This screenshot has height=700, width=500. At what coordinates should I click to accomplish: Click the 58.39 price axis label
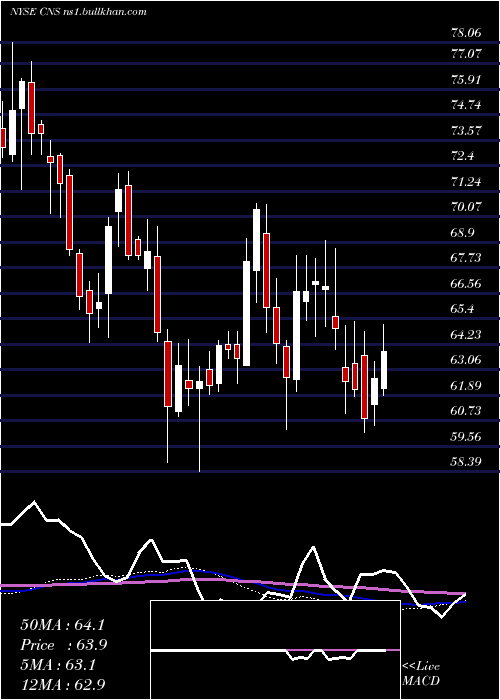(467, 461)
